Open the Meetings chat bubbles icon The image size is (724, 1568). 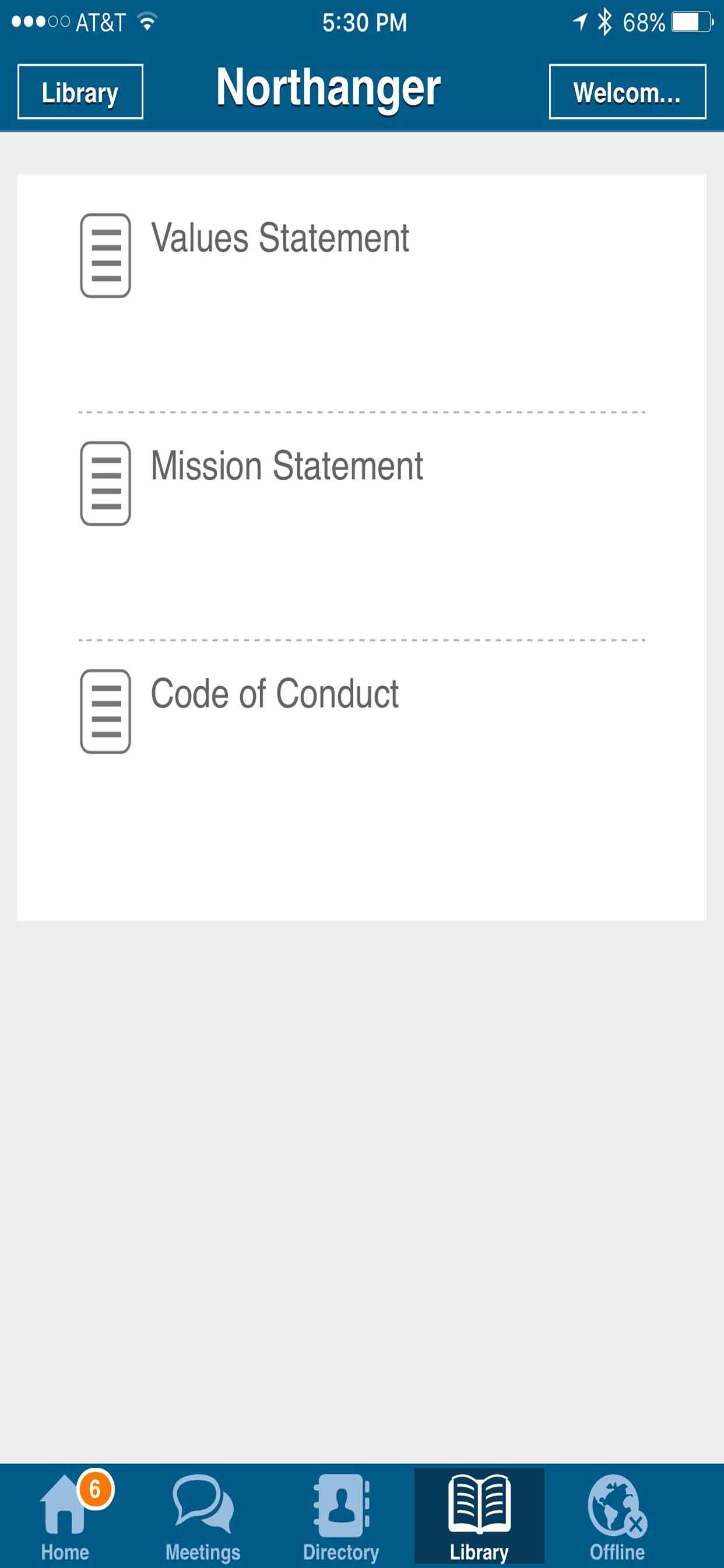pos(203,1504)
